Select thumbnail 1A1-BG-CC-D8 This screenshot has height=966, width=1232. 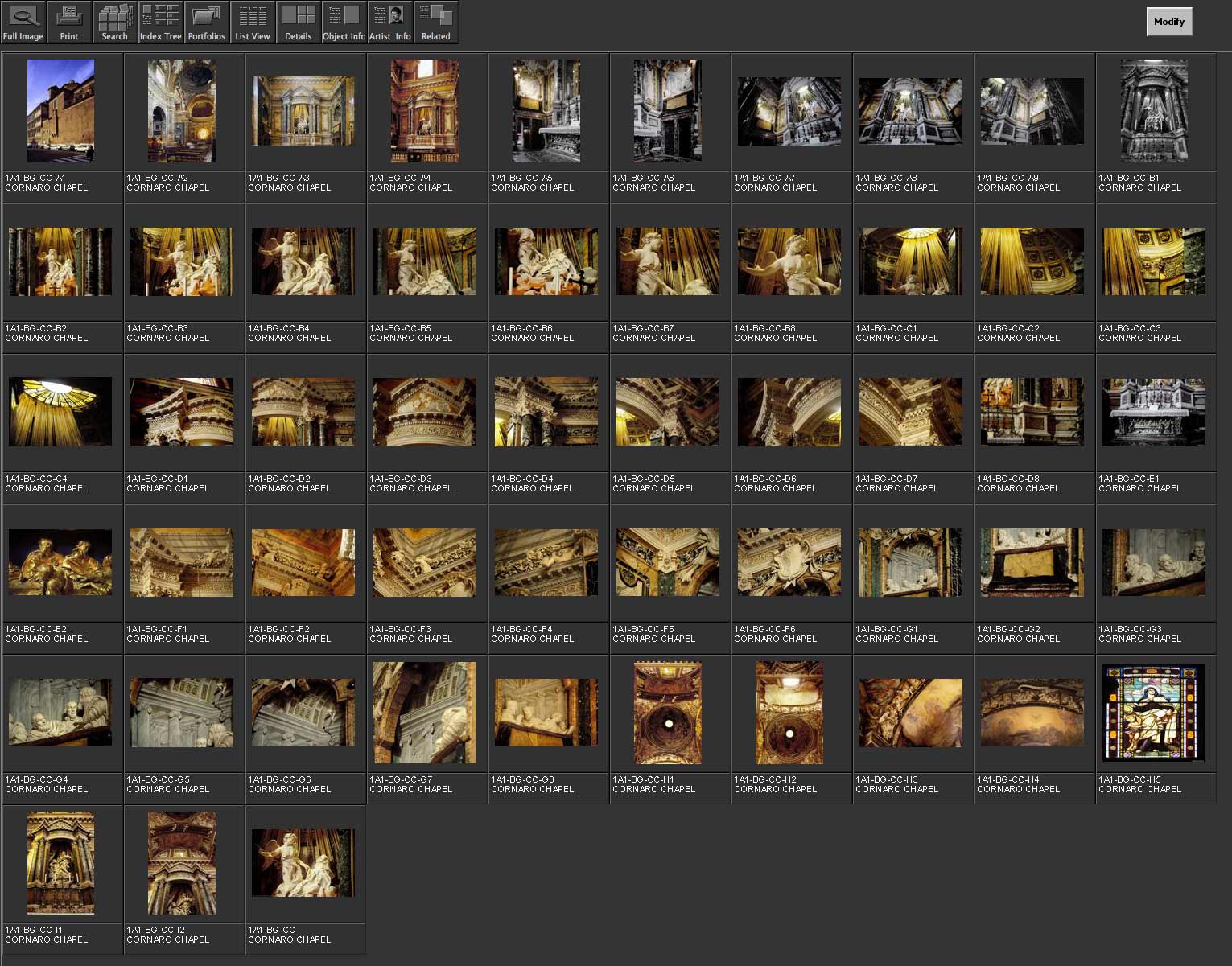[x=1032, y=412]
